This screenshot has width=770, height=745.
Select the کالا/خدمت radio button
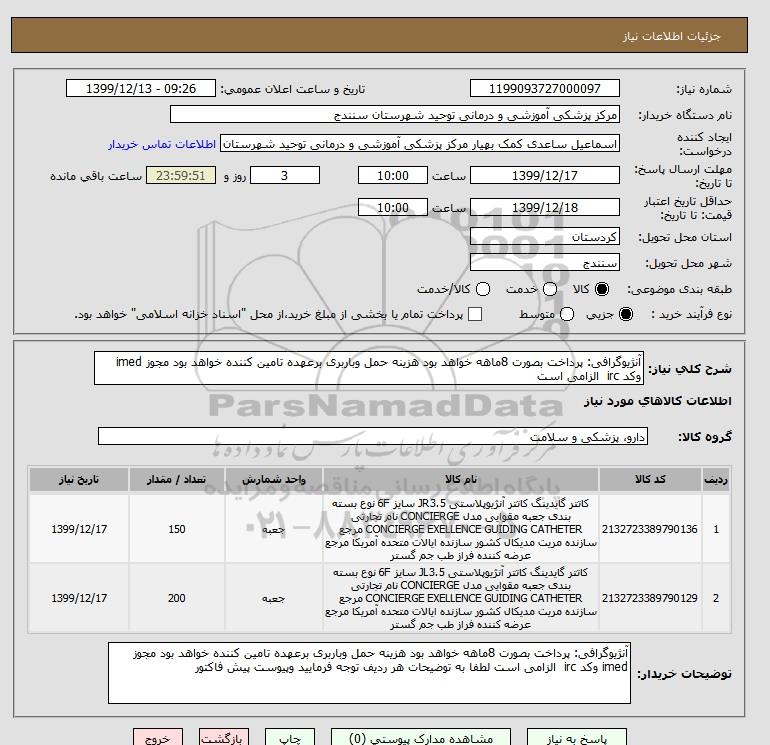pyautogui.click(x=483, y=289)
